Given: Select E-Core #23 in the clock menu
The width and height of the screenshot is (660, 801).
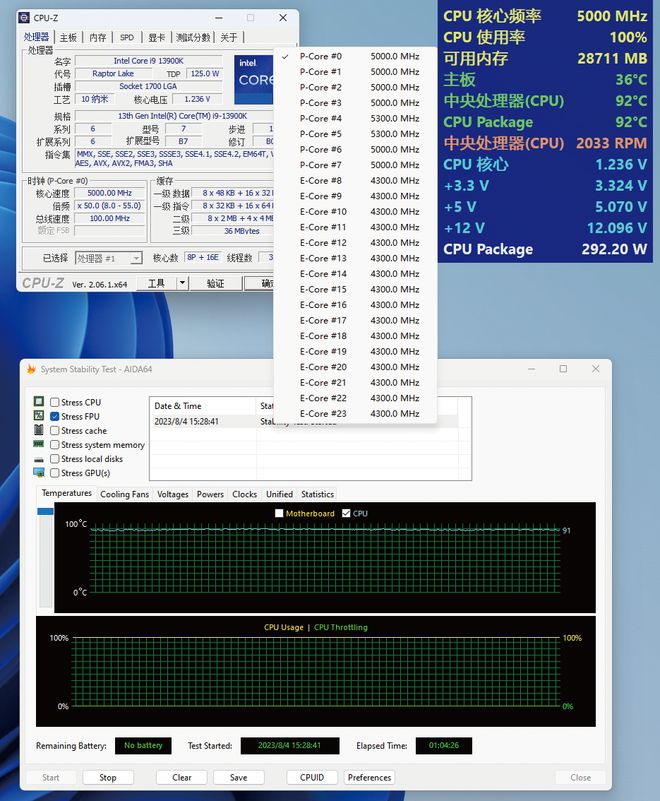Looking at the screenshot, I should coord(355,414).
